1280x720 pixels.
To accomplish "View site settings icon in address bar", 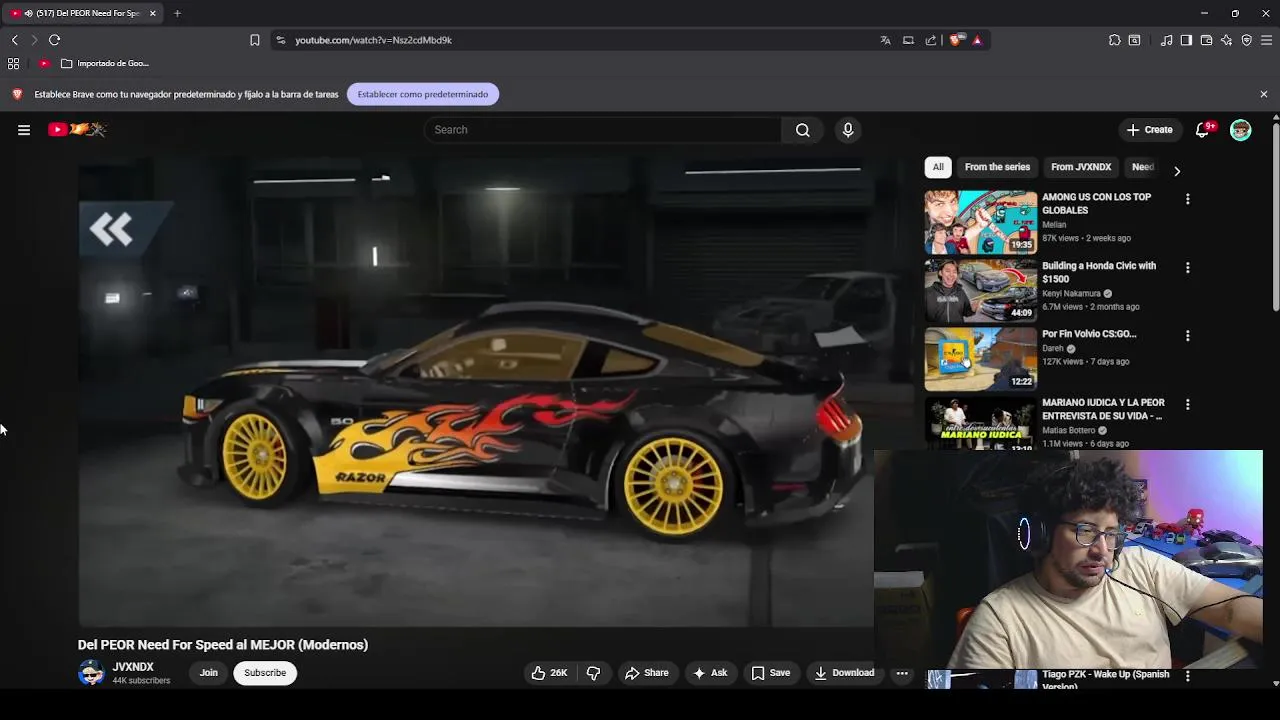I will [x=281, y=40].
